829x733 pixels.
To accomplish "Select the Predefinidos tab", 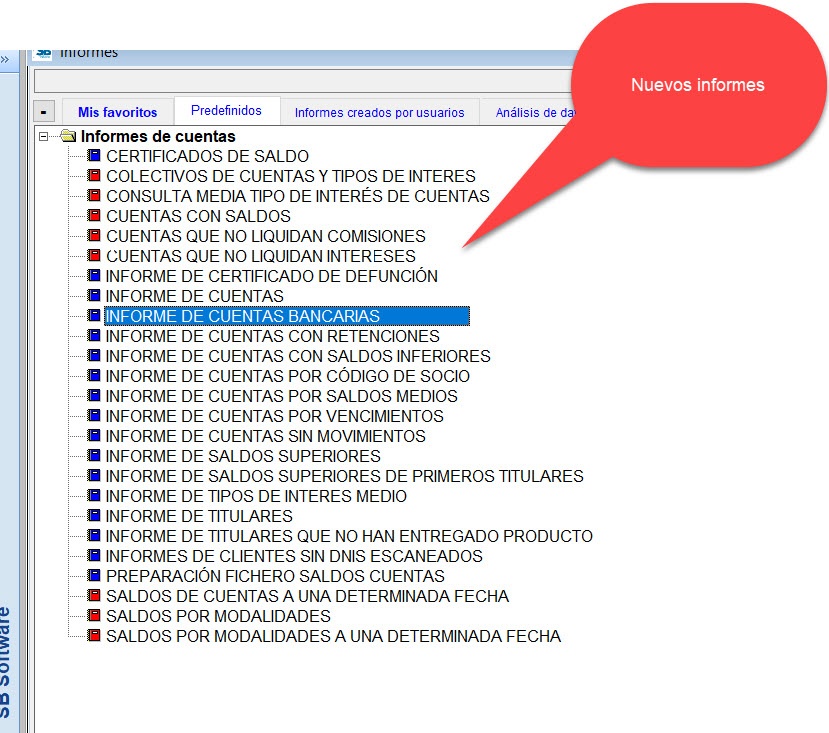I will point(225,110).
